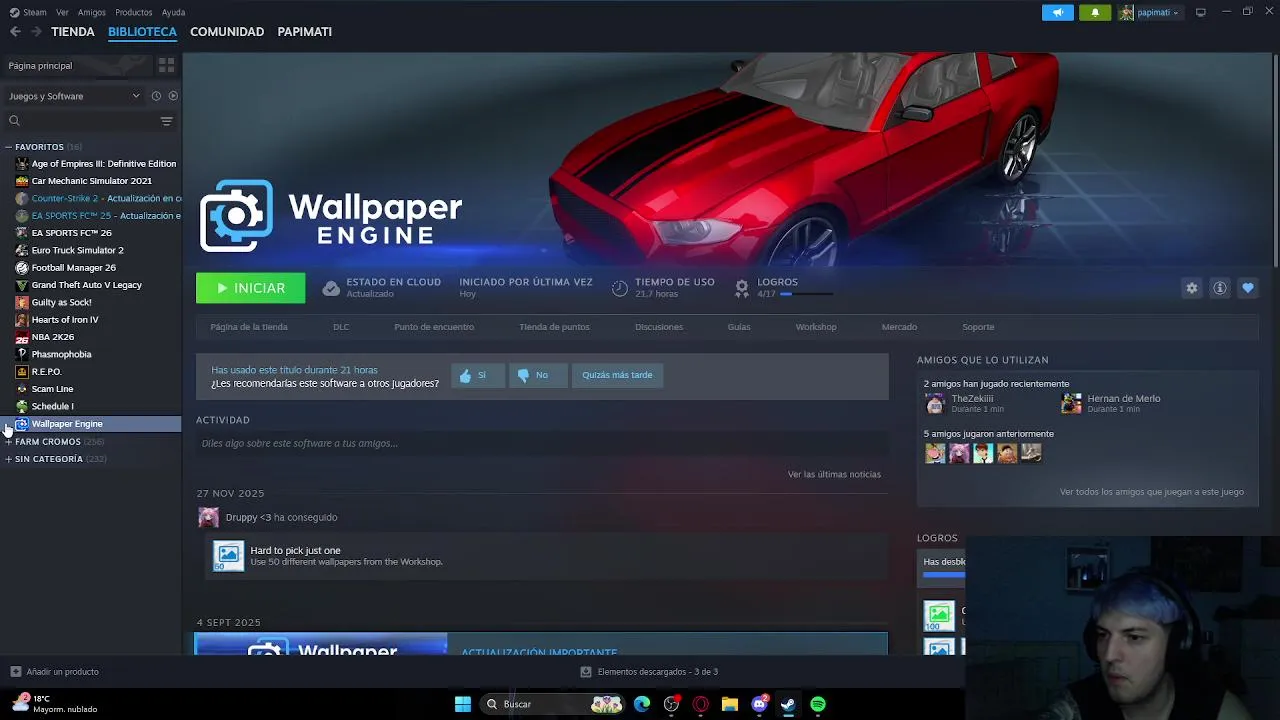Open Tienda de puntos tab
Viewport: 1280px width, 720px height.
(x=554, y=327)
